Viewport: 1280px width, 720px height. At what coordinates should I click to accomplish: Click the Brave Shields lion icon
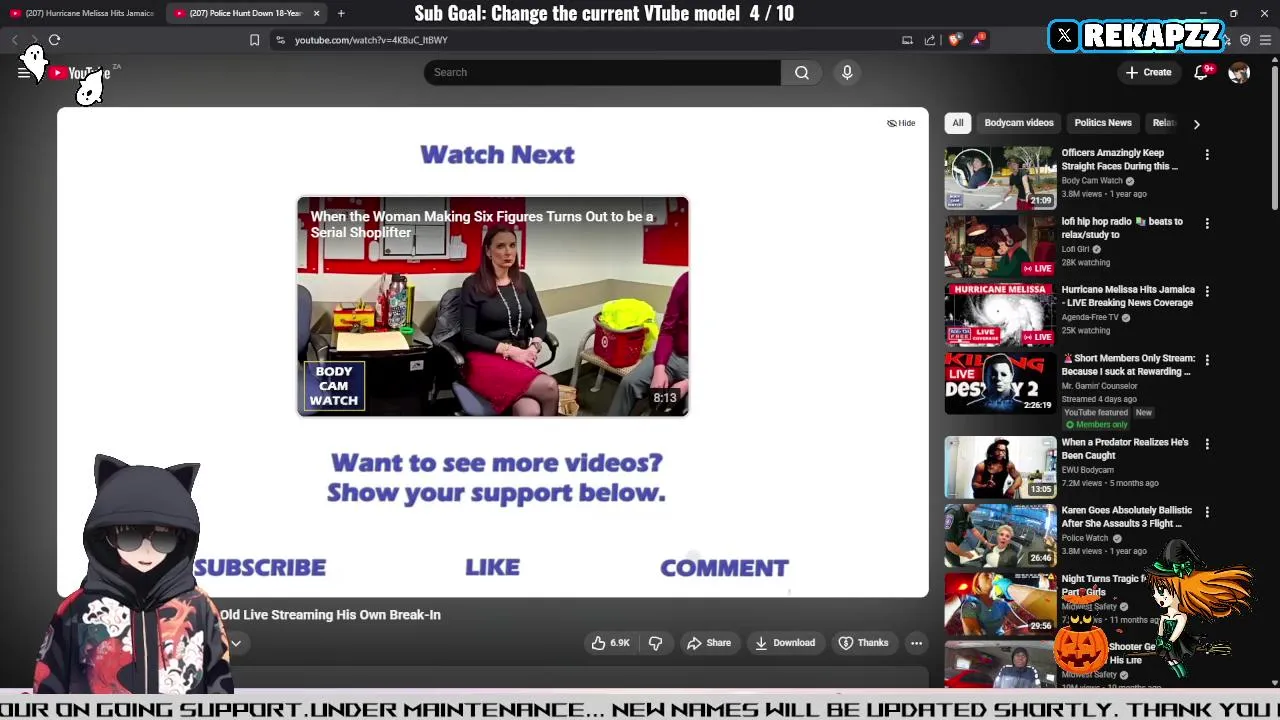pyautogui.click(x=954, y=40)
